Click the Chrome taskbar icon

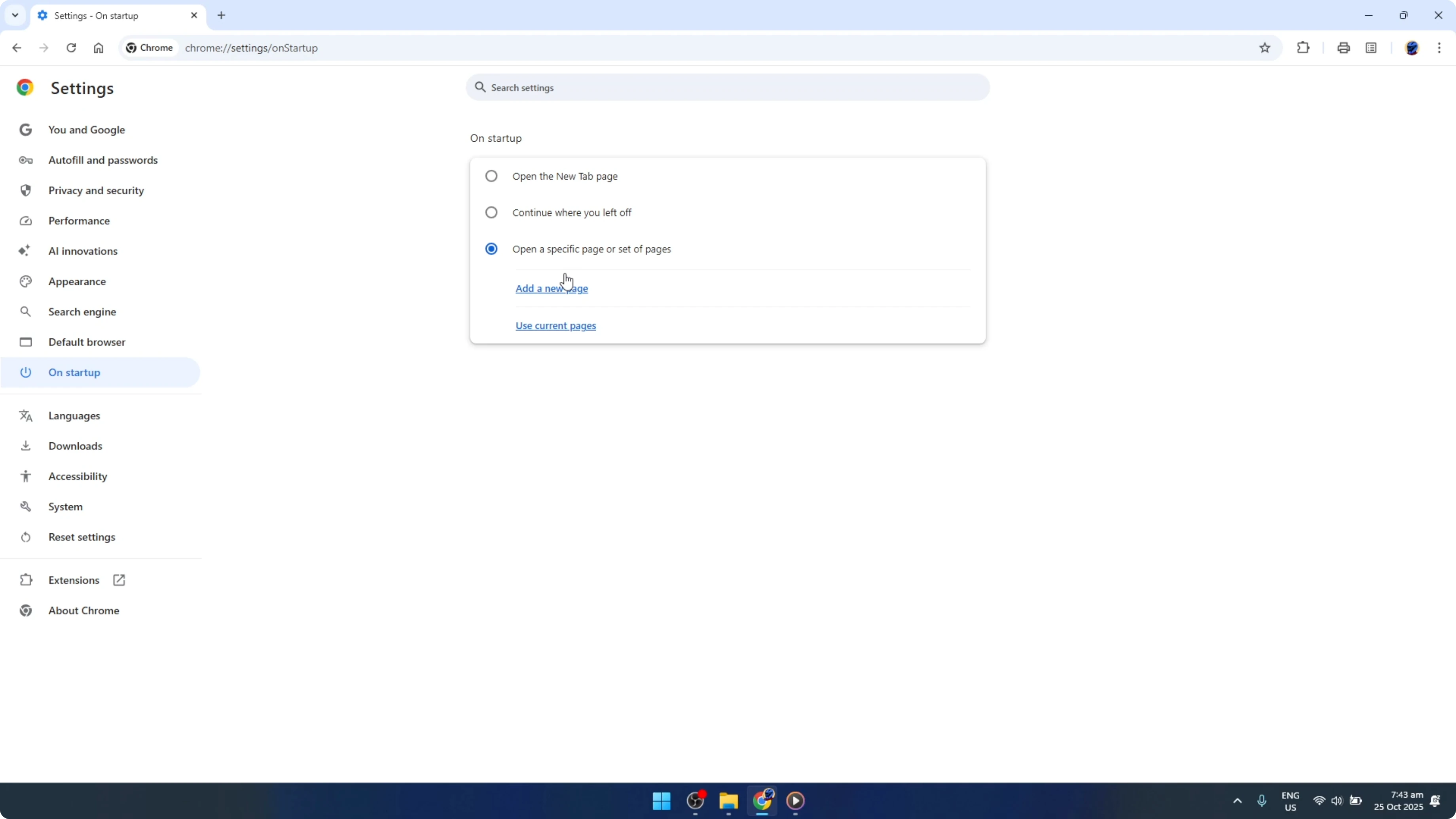pos(762,801)
